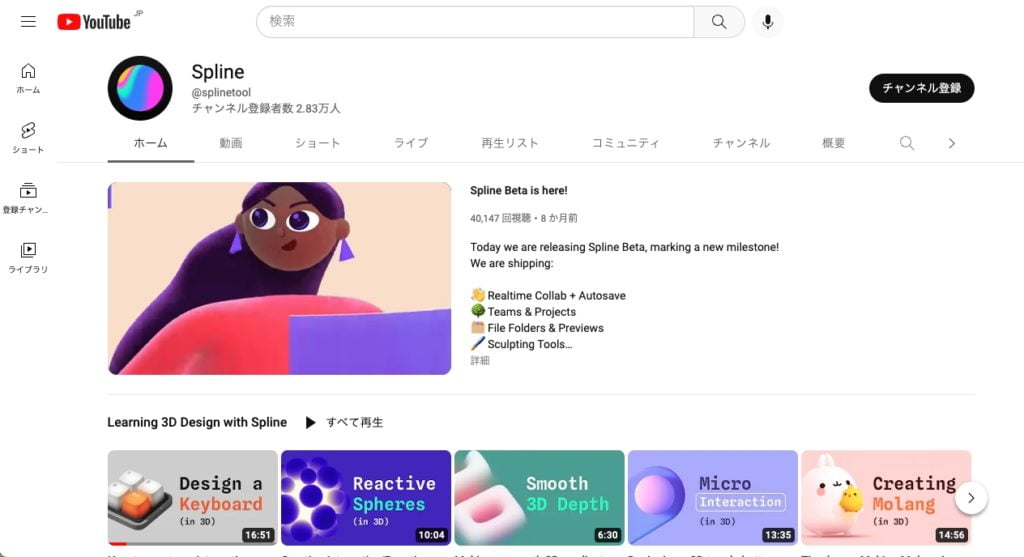Go to Home in sidebar
Screen dimensions: 1024x557
pyautogui.click(x=28, y=78)
